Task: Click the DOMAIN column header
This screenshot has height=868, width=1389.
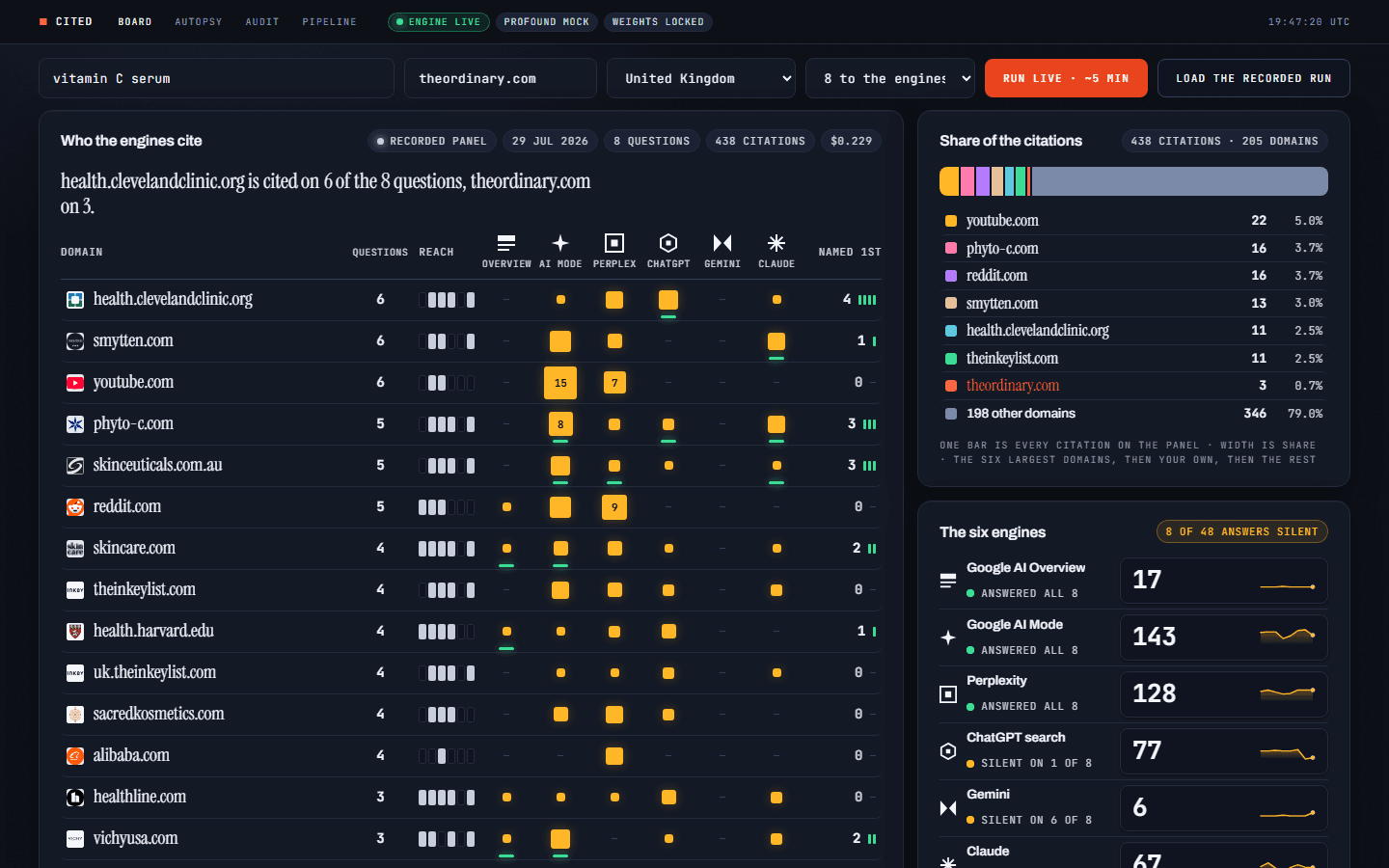Action: point(82,253)
